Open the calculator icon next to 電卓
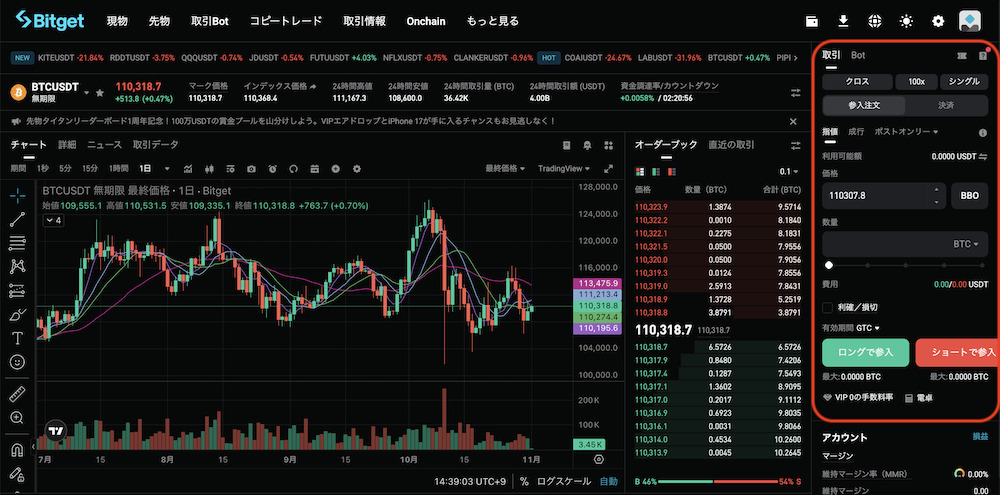Screen dimensions: 1000x495 point(908,397)
